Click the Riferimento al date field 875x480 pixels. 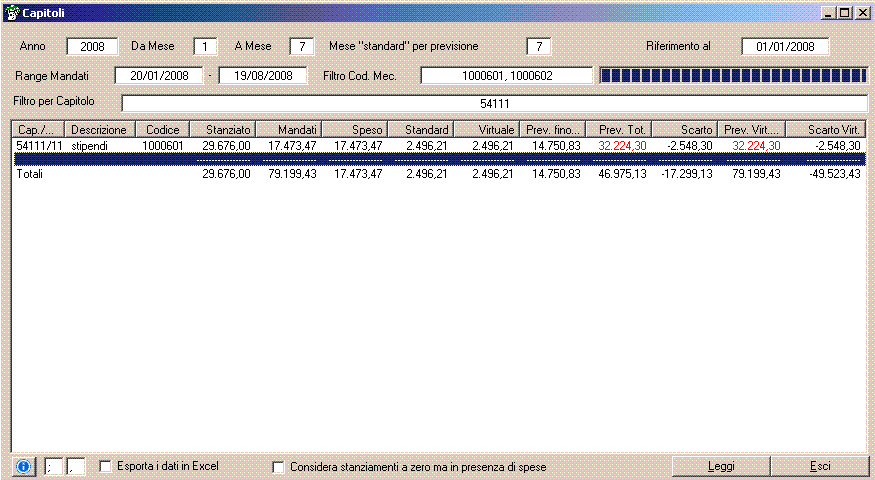pyautogui.click(x=785, y=46)
